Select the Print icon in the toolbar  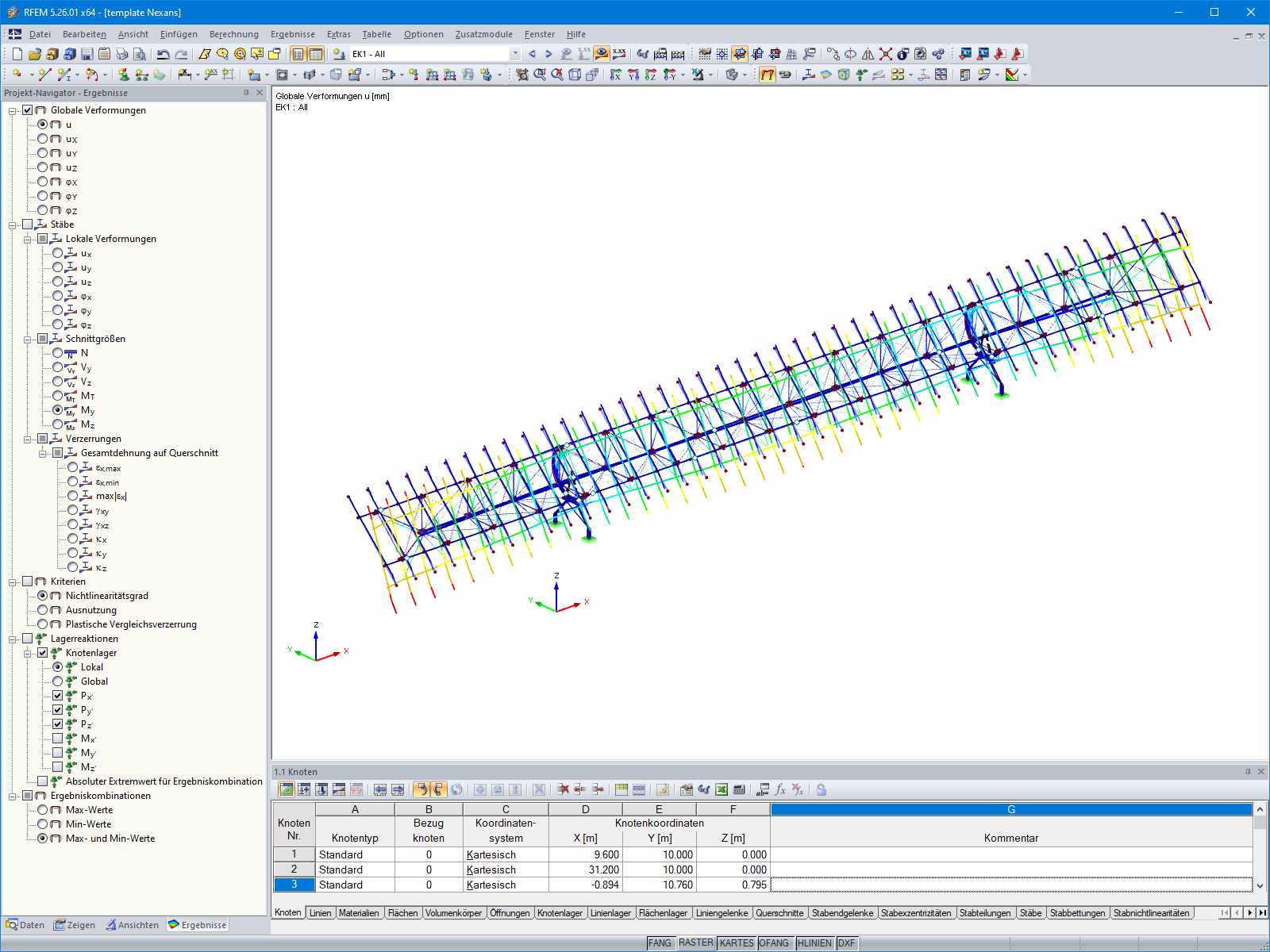[121, 53]
